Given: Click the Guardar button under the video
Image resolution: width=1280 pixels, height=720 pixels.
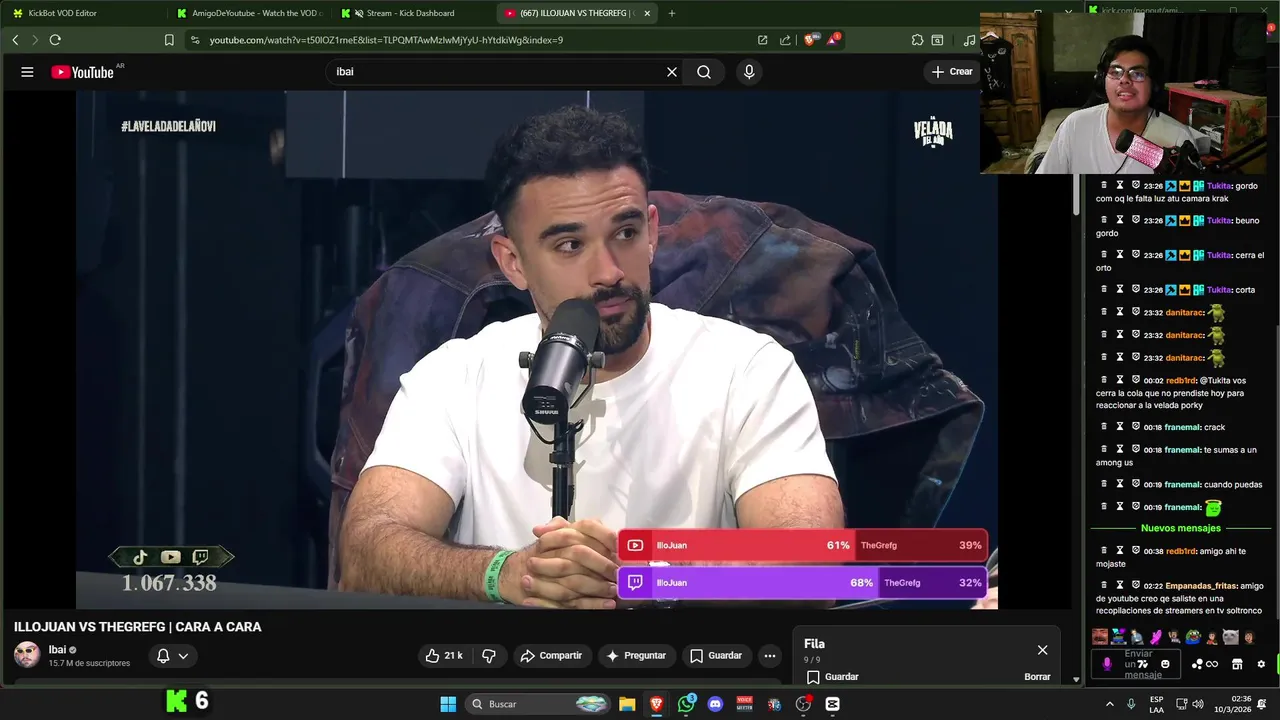Looking at the screenshot, I should [x=716, y=656].
